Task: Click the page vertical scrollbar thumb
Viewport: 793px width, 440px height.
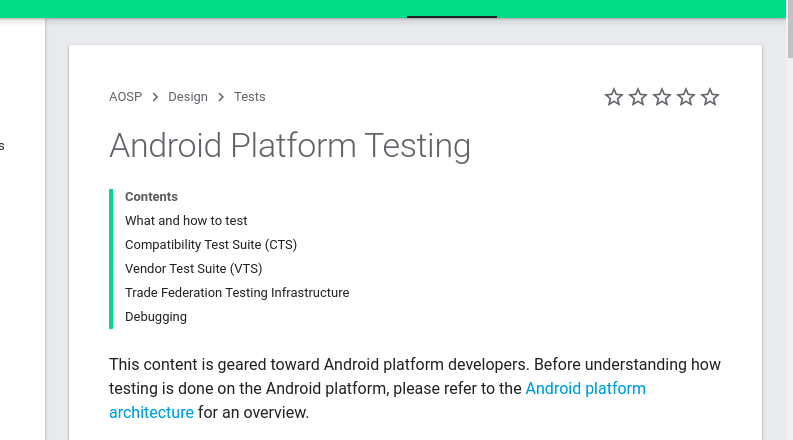Action: (x=790, y=28)
